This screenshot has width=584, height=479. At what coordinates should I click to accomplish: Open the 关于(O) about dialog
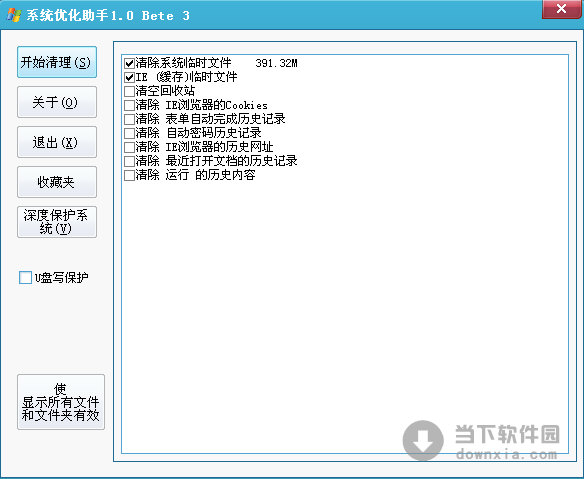click(x=57, y=102)
